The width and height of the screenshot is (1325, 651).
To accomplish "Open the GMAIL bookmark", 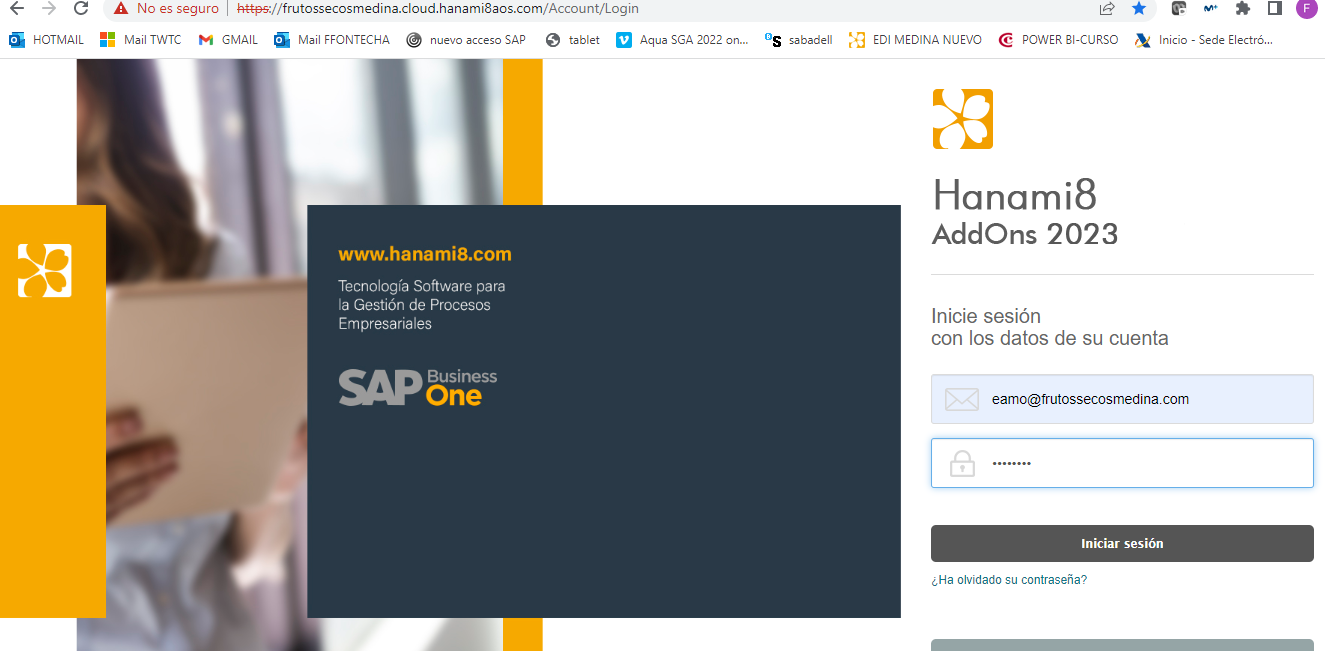I will (x=228, y=40).
